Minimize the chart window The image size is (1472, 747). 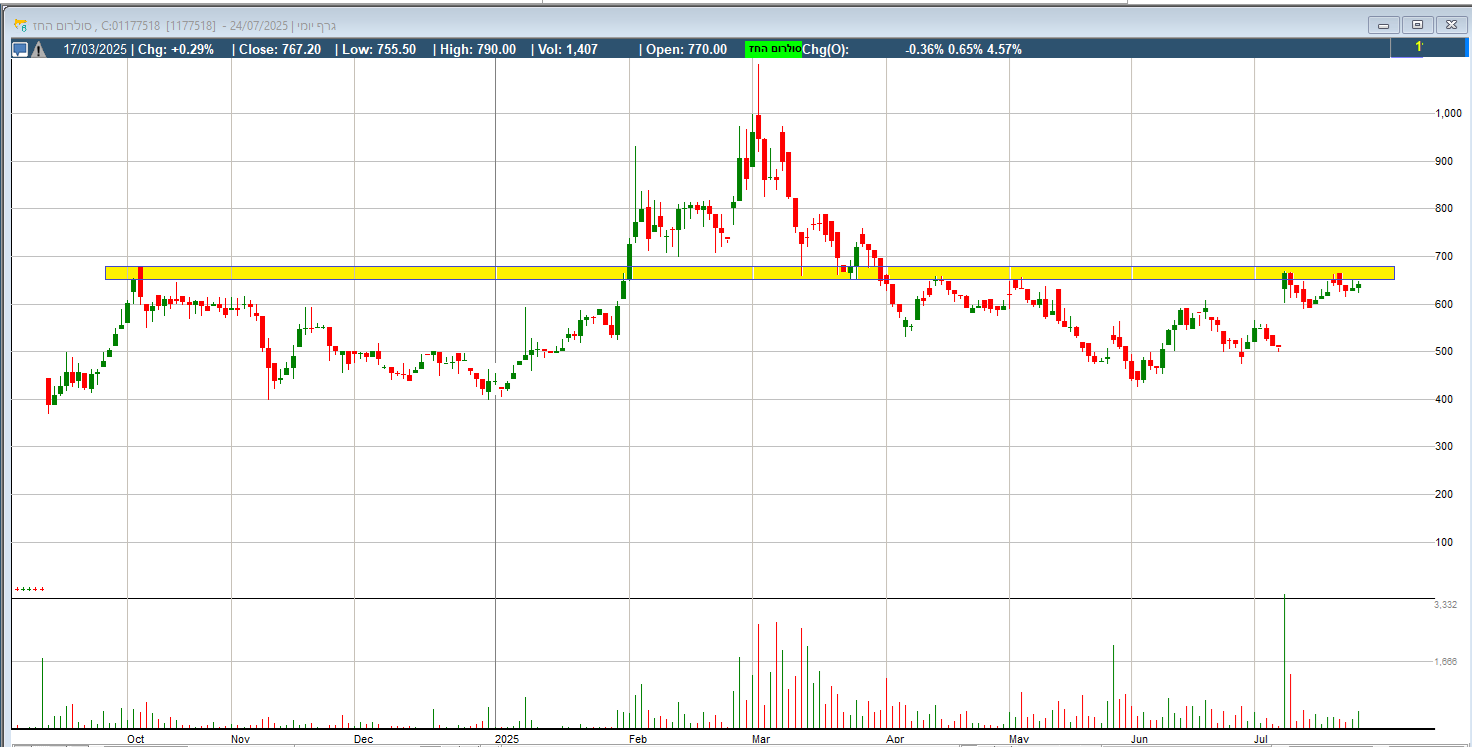(1385, 25)
